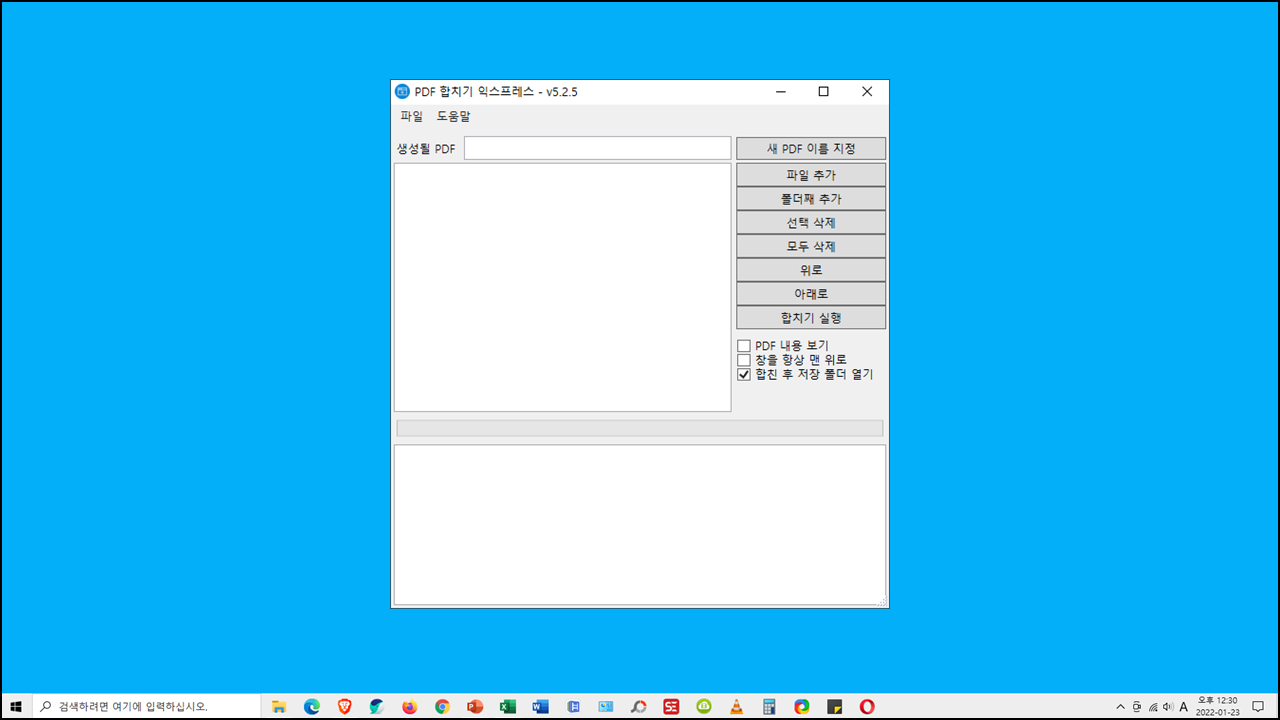Toggle the IME language indicator A
Viewport: 1280px width, 720px height.
pyautogui.click(x=1184, y=707)
